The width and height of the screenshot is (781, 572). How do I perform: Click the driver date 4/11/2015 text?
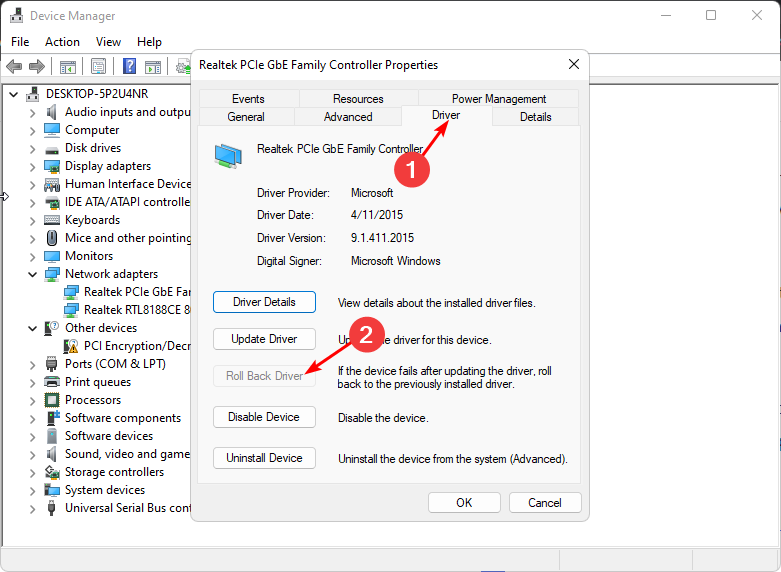pos(377,215)
